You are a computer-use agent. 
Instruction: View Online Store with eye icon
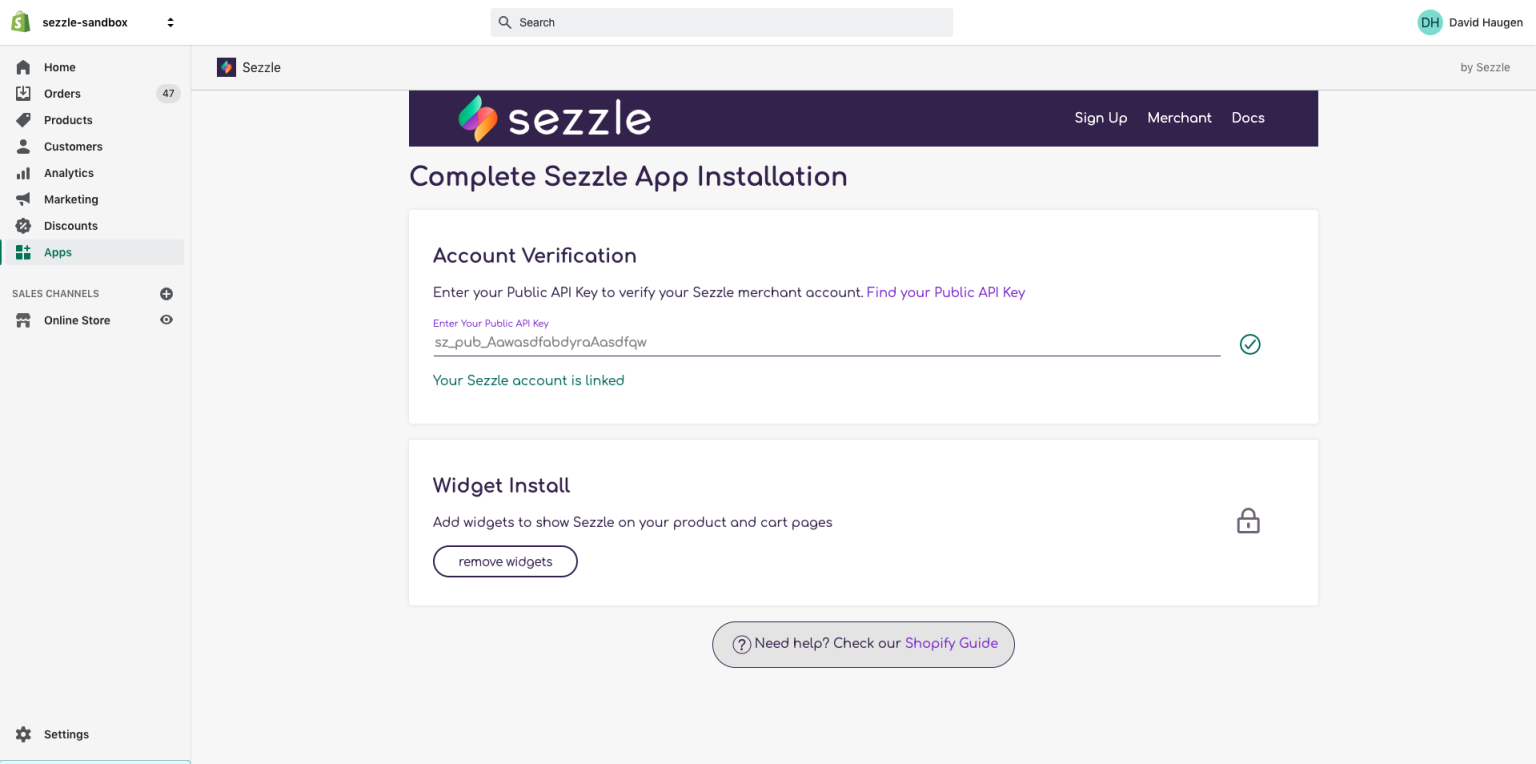pyautogui.click(x=167, y=320)
